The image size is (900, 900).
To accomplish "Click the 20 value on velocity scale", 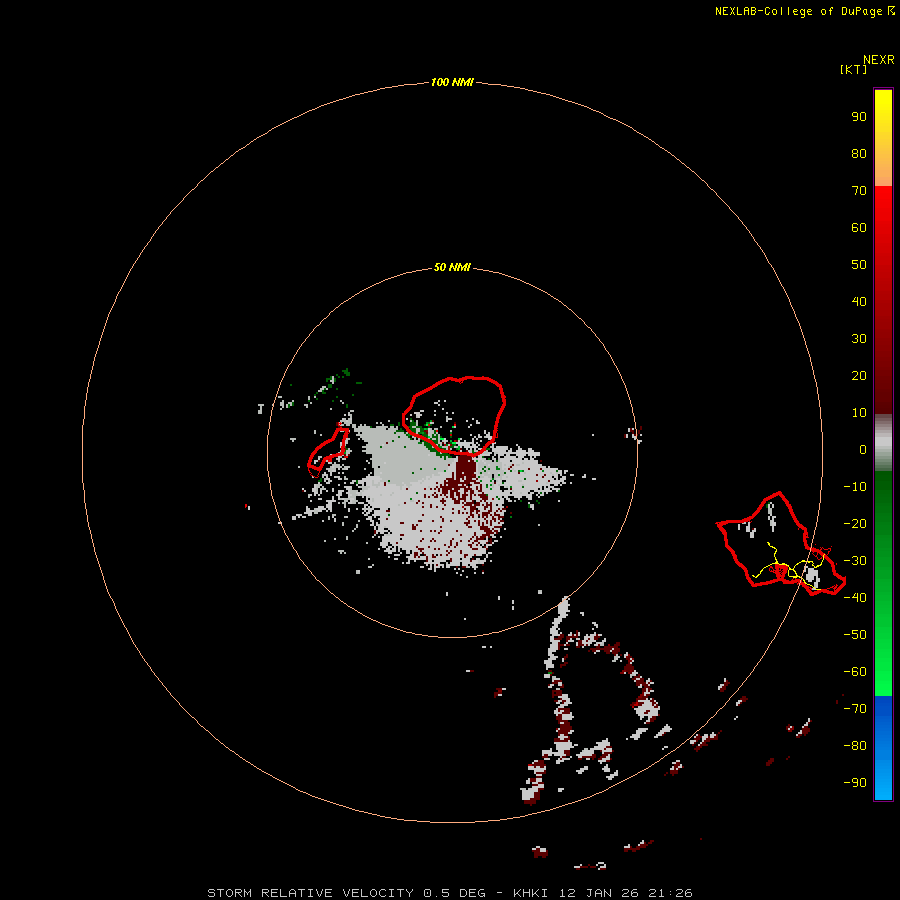I will (x=859, y=375).
